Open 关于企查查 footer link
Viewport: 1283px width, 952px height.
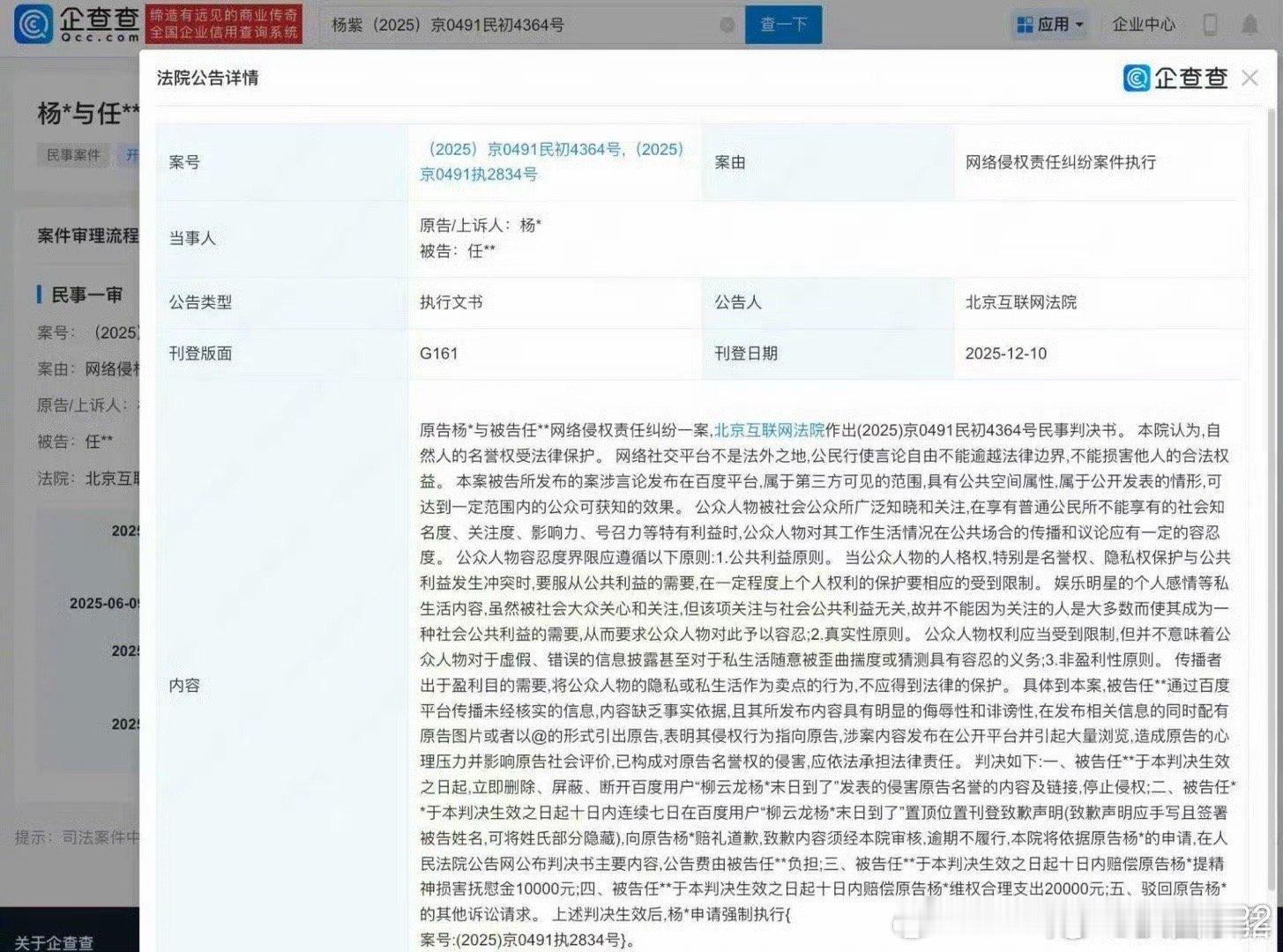54,942
